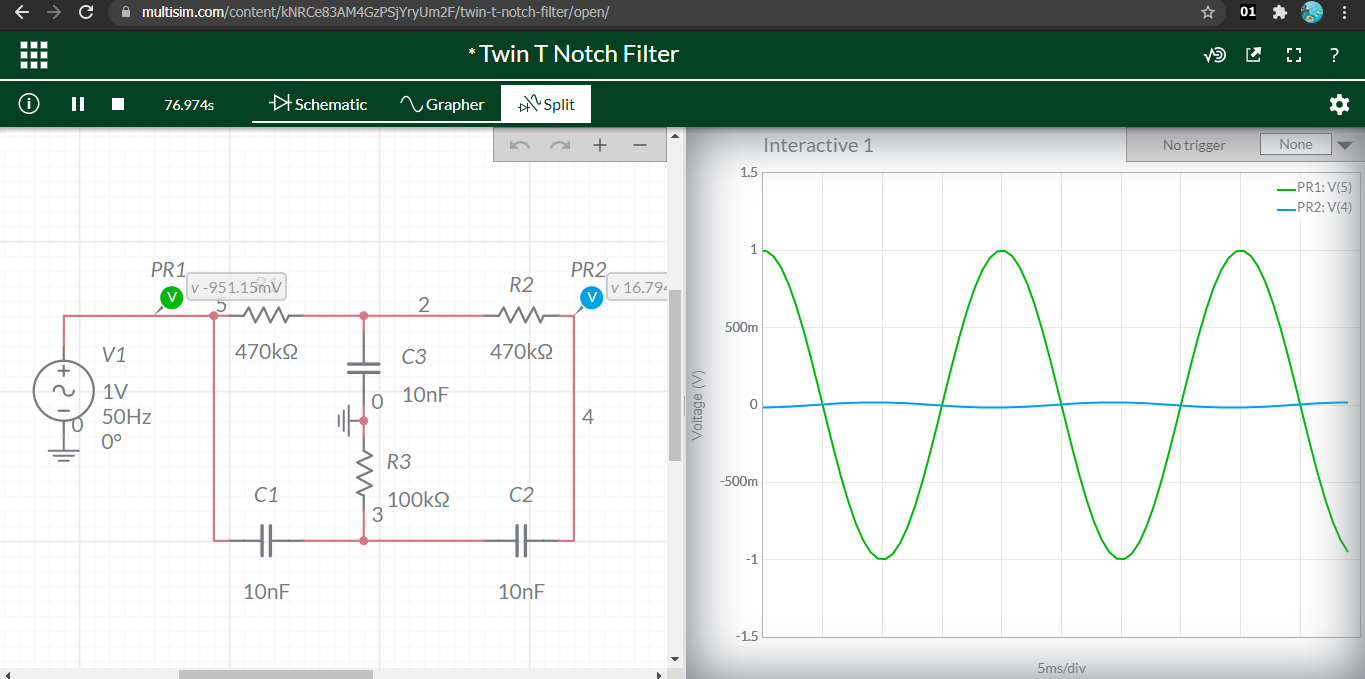The width and height of the screenshot is (1365, 679).
Task: Redo schematic change
Action: [560, 145]
